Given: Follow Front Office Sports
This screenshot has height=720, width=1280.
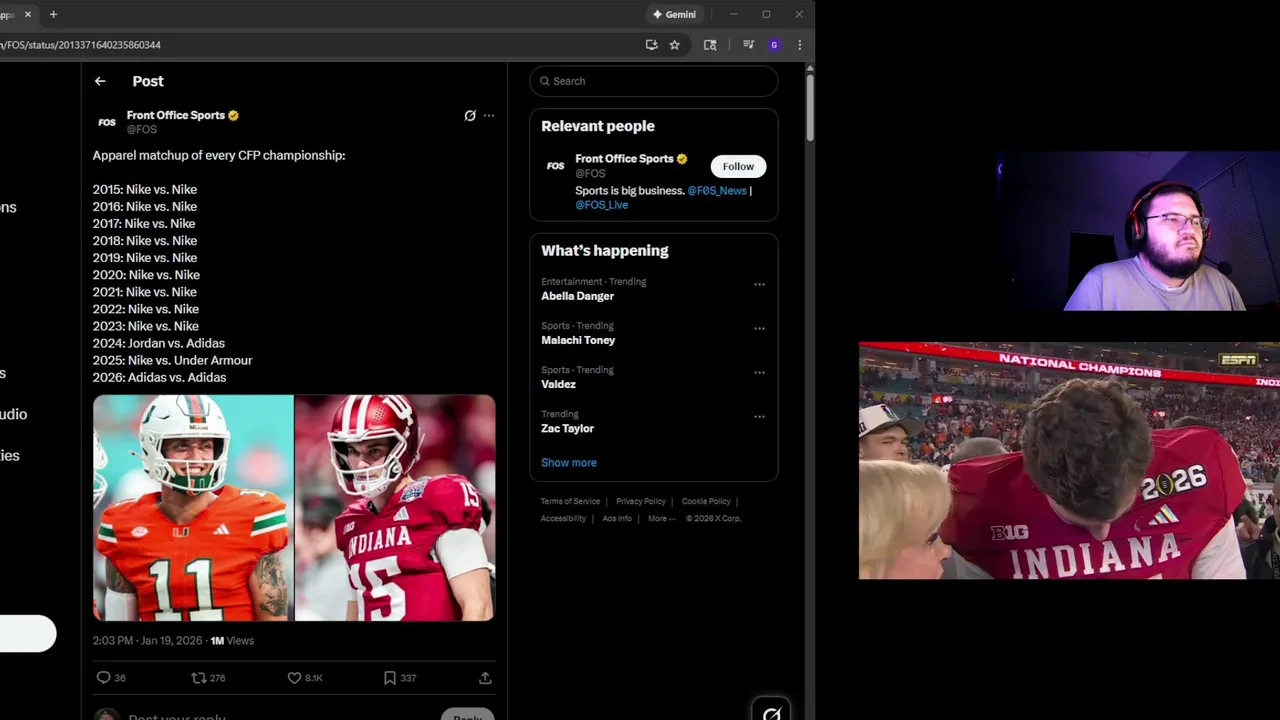Looking at the screenshot, I should [738, 166].
